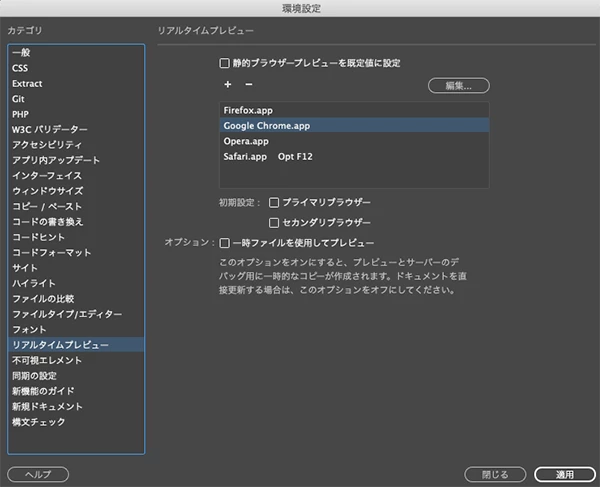Open 新規ドキュメント category

coord(76,406)
